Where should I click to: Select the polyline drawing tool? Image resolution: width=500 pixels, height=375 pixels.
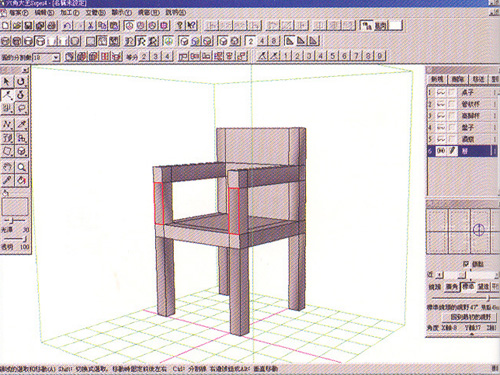[x=7, y=124]
